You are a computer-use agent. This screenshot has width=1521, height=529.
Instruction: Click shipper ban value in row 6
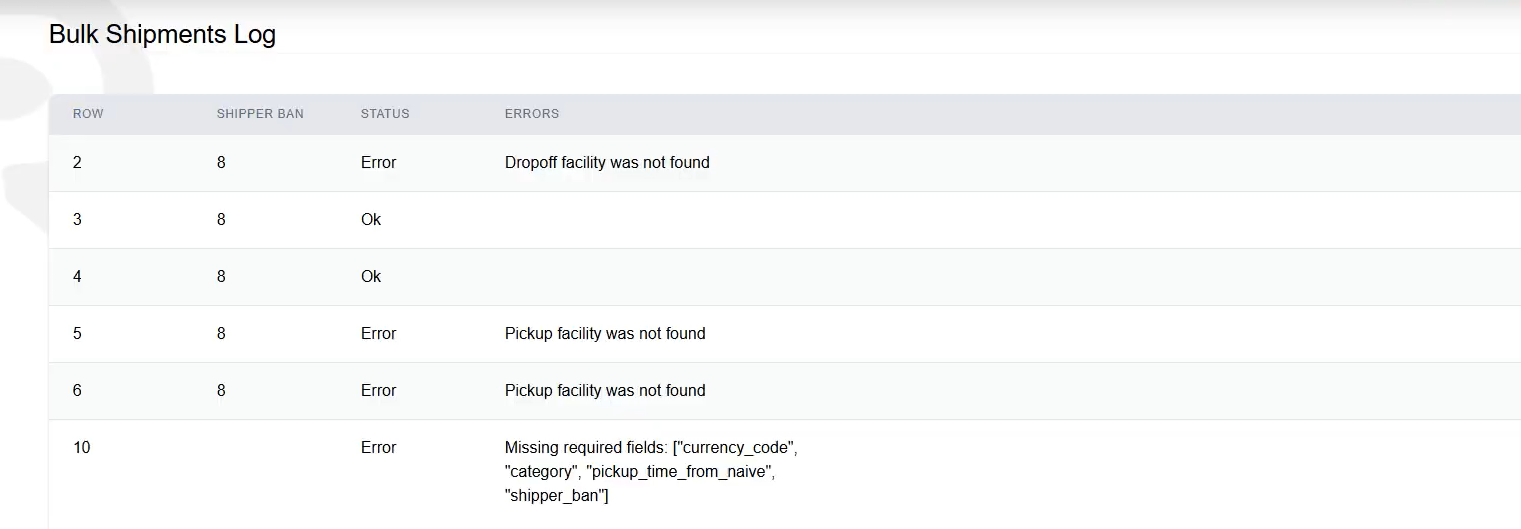pos(221,390)
